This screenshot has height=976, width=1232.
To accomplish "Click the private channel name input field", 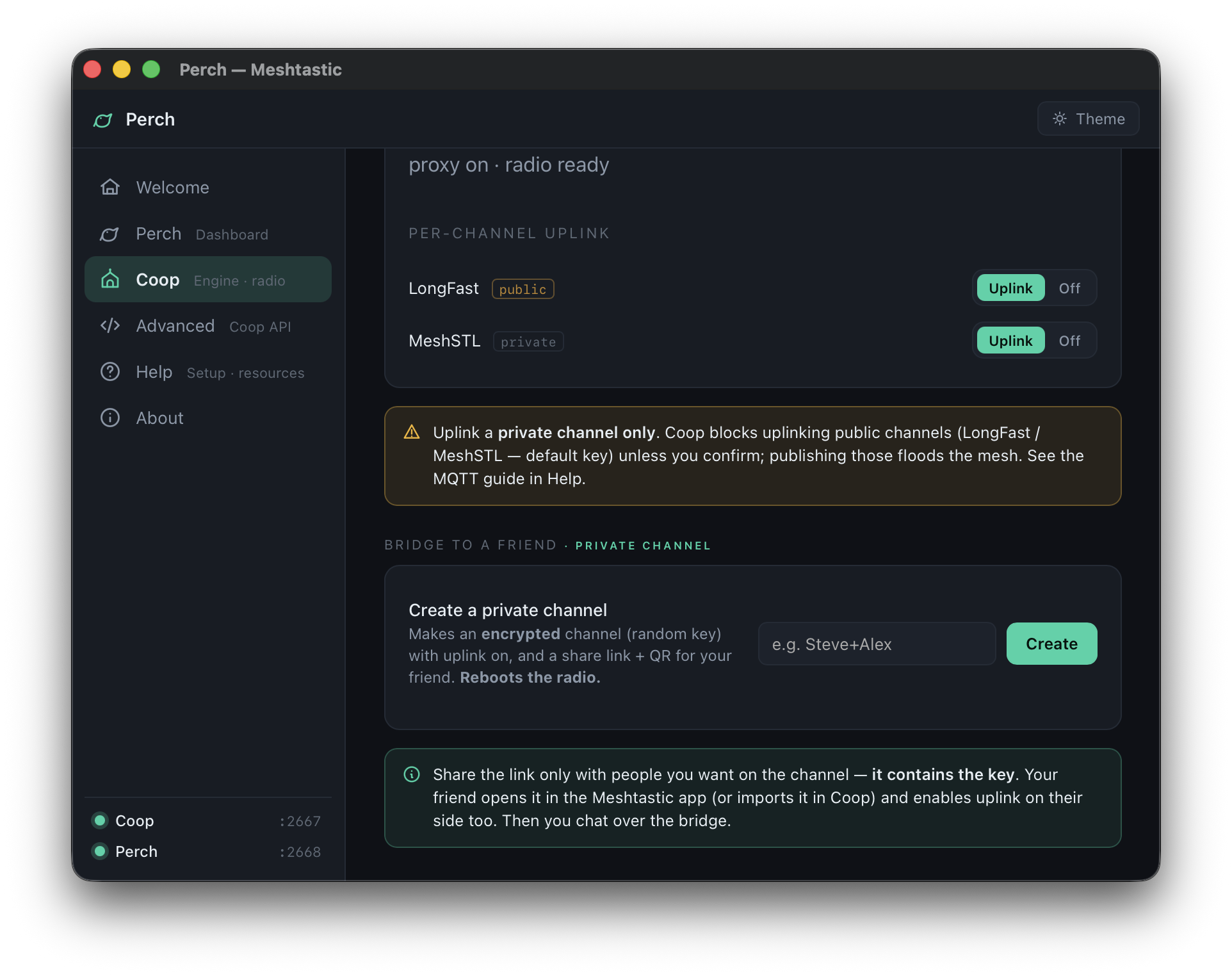I will click(x=877, y=644).
